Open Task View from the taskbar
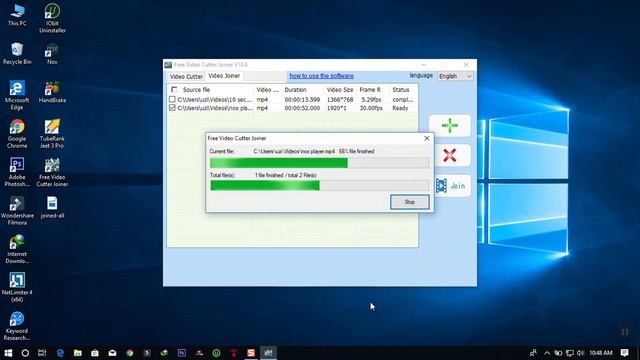This screenshot has width=640, height=360. click(x=42, y=353)
